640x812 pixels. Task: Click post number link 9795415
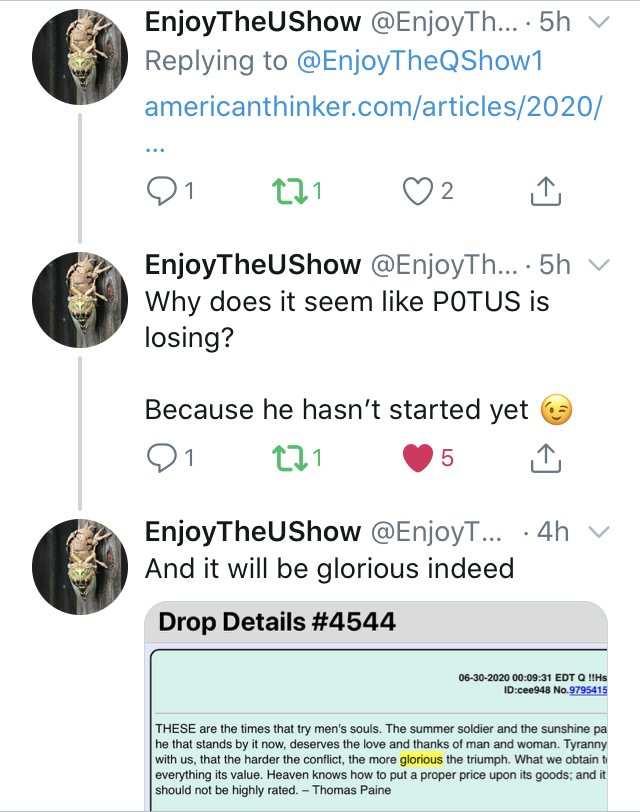pos(588,690)
